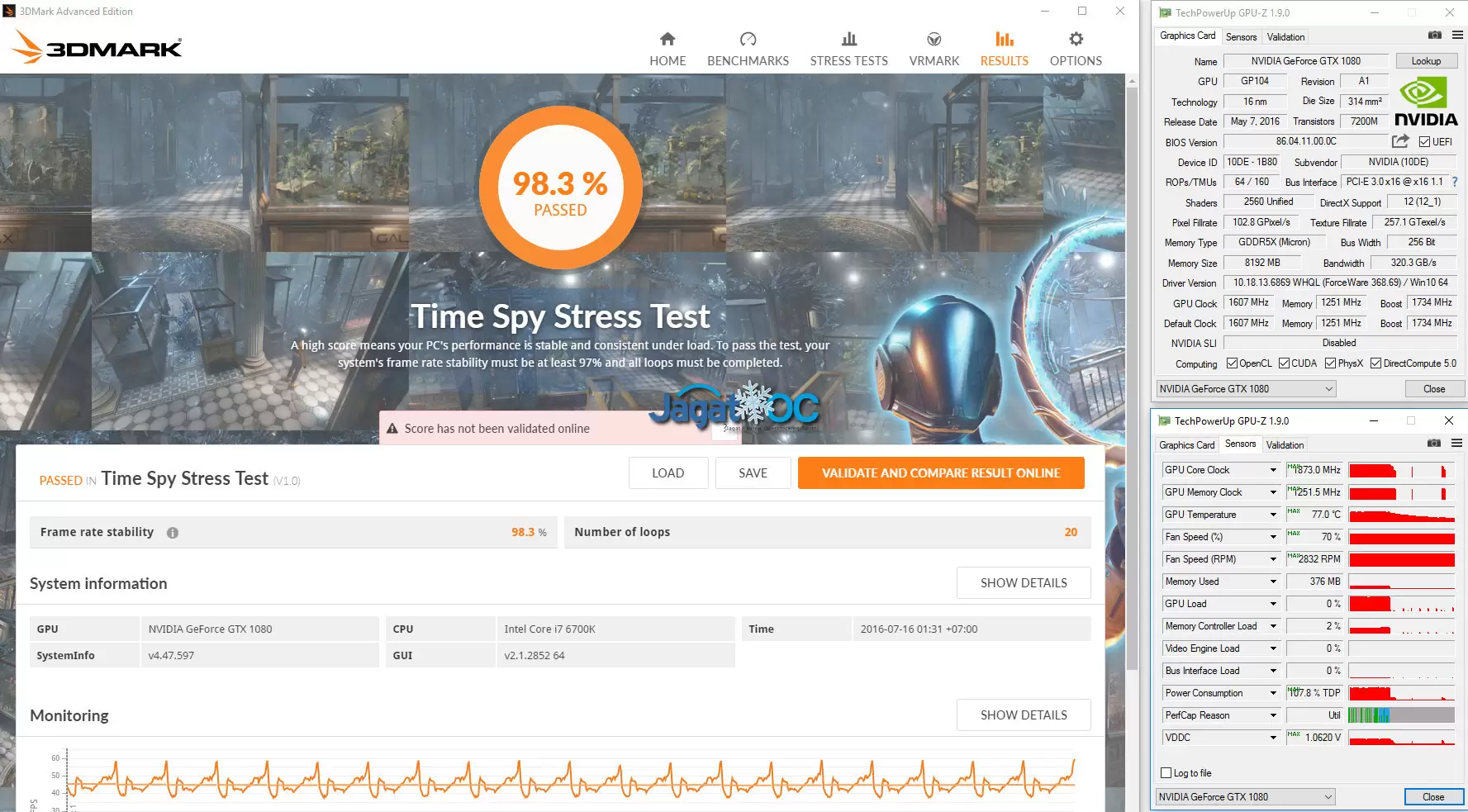Show details for System information
This screenshot has height=812, width=1468.
[x=1024, y=583]
